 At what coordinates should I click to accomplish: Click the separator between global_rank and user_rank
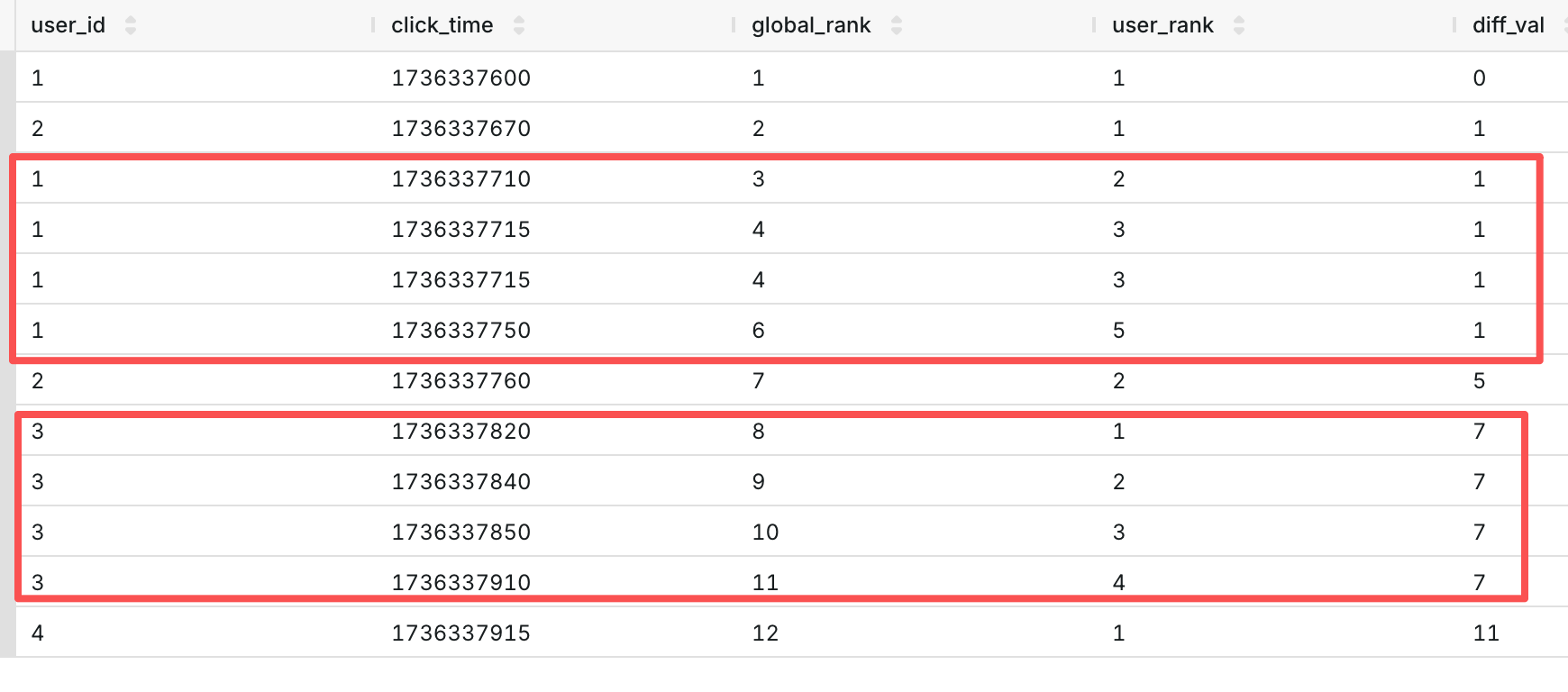tap(1094, 25)
